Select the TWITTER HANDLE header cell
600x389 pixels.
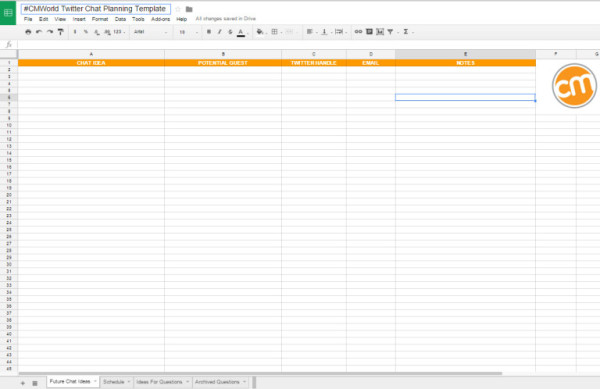[x=314, y=63]
